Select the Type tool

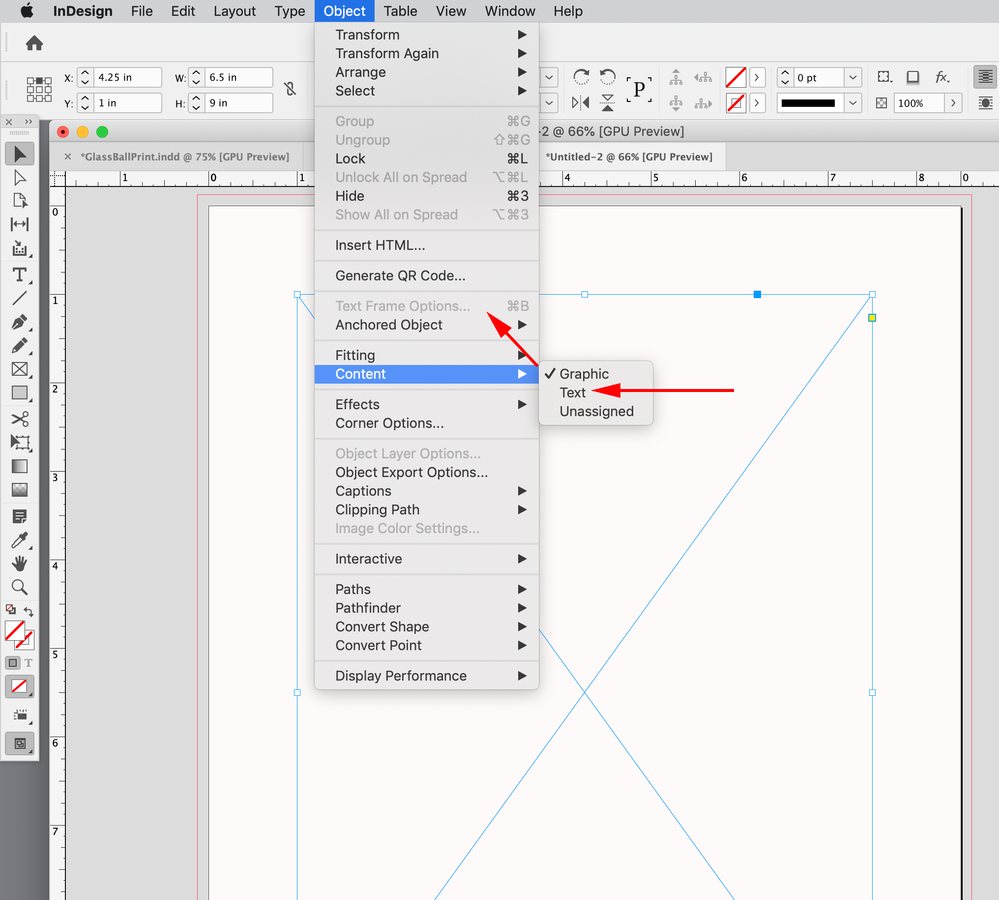pos(20,275)
